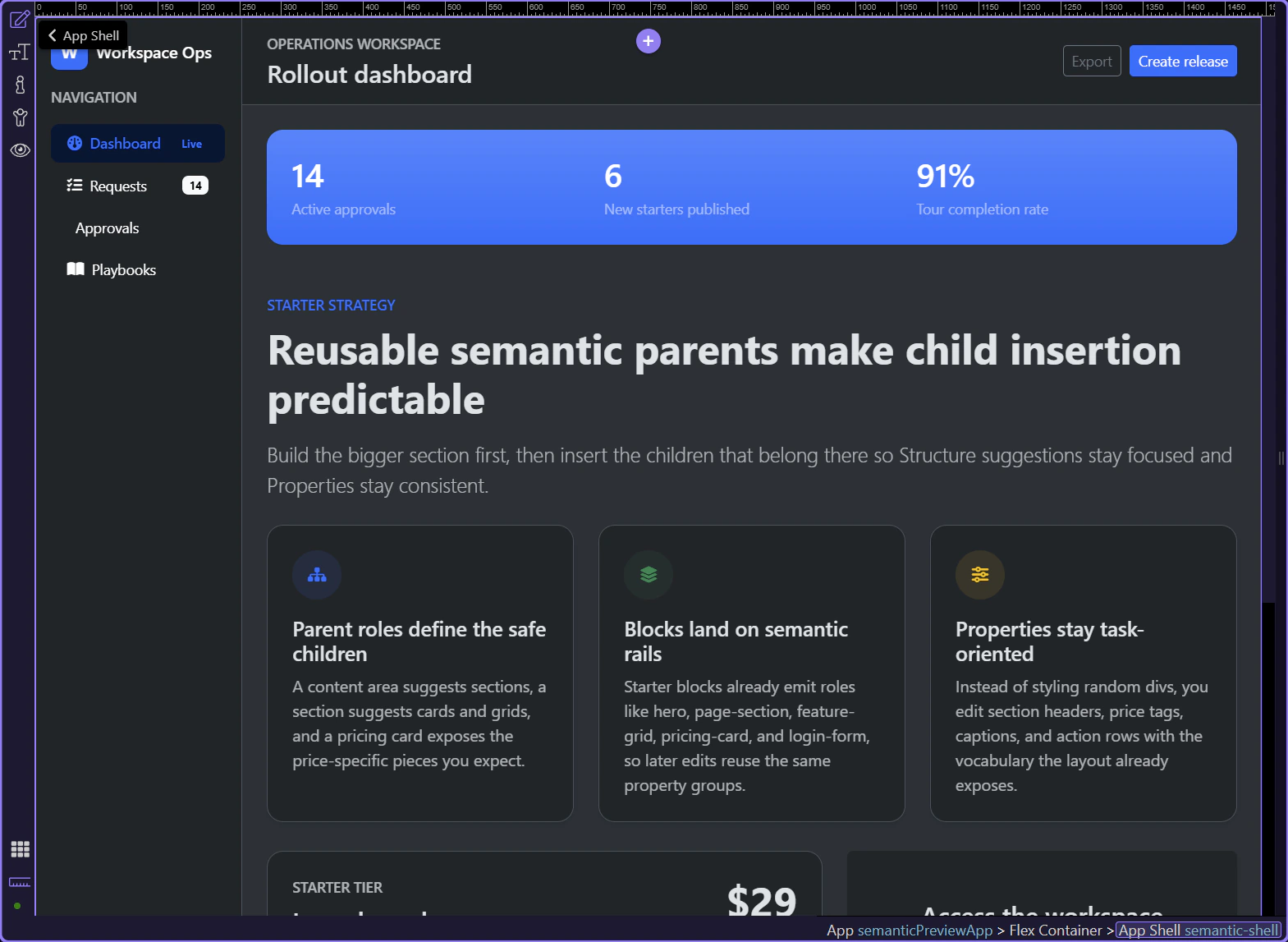The height and width of the screenshot is (942, 1288).
Task: Select Playbooks in the navigation
Action: click(123, 269)
